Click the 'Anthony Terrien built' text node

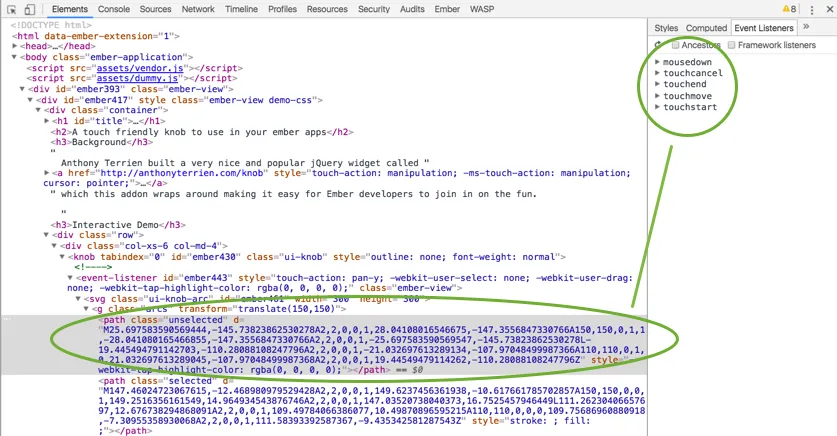click(245, 163)
